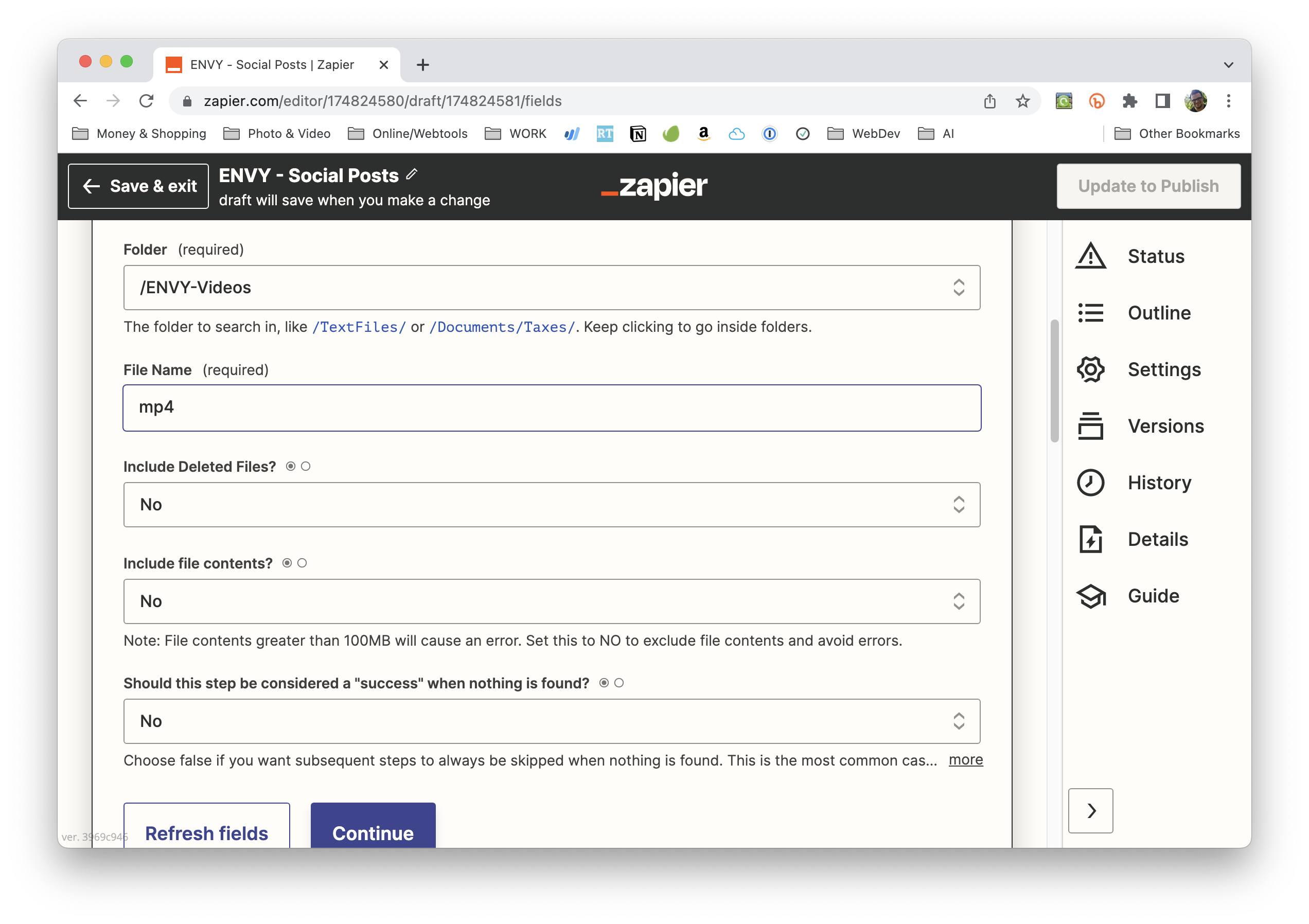Open the success-when-nothing-found dropdown

pos(552,721)
